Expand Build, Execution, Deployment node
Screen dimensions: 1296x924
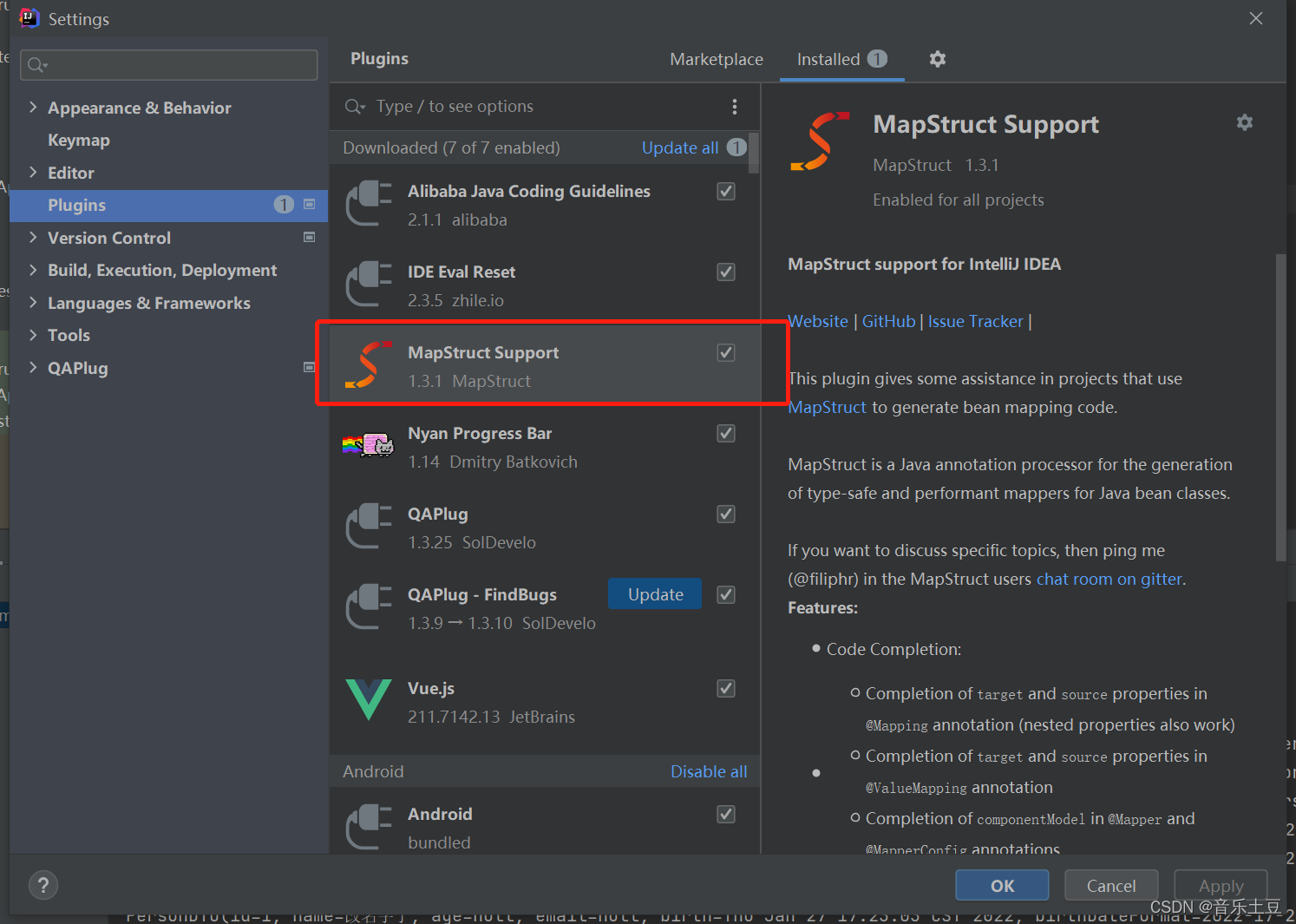[33, 270]
